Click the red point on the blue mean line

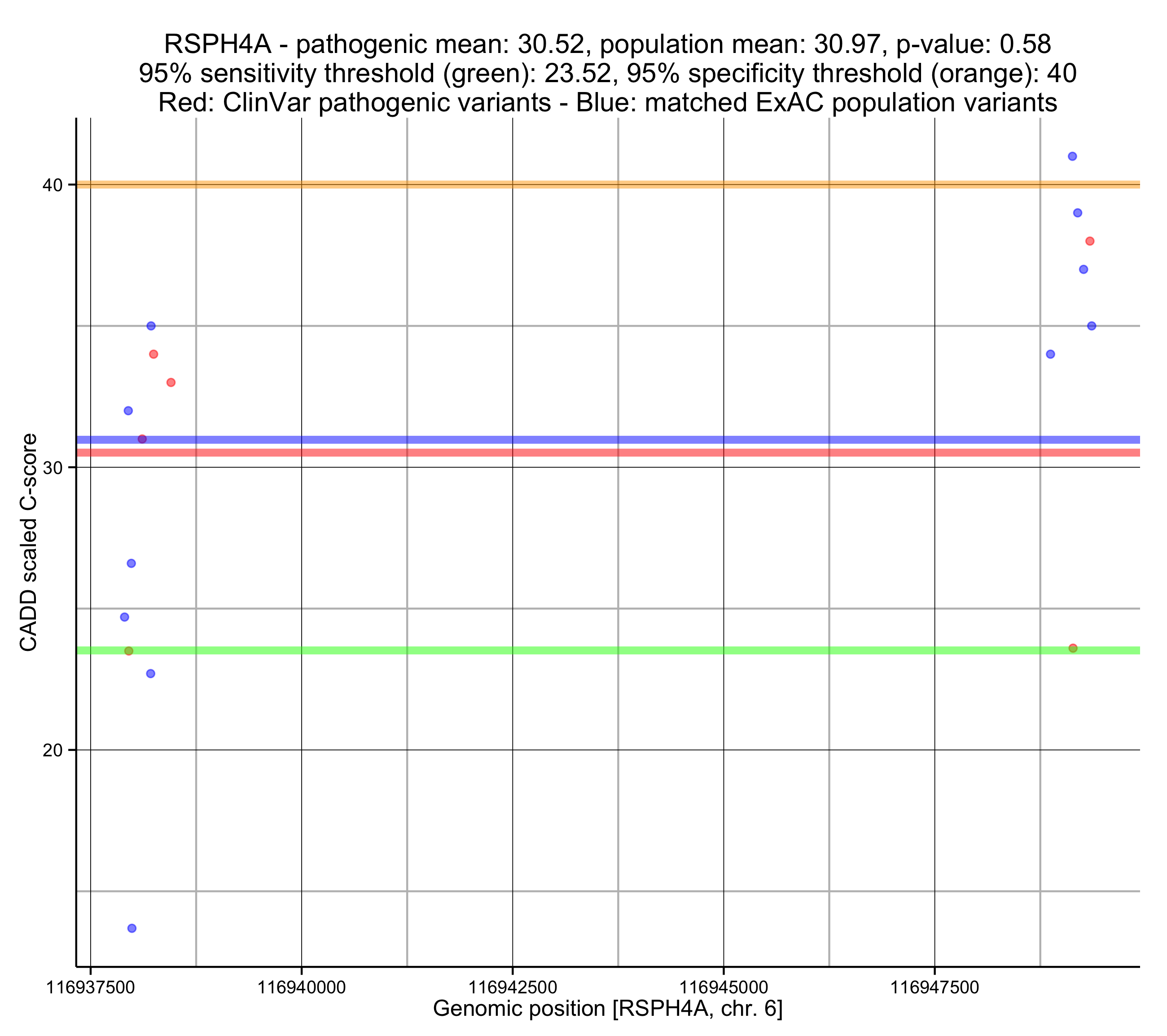click(142, 439)
